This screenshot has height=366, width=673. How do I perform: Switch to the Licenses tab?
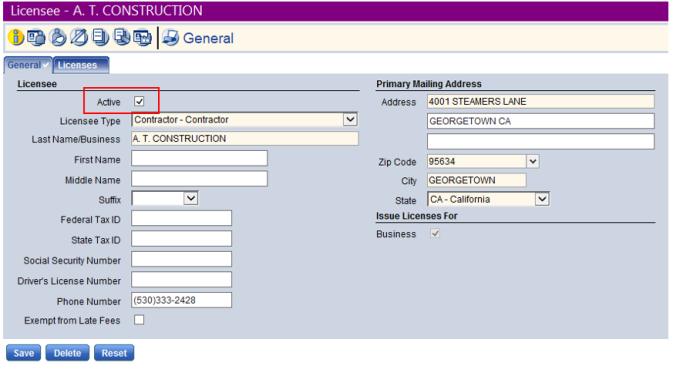click(81, 65)
